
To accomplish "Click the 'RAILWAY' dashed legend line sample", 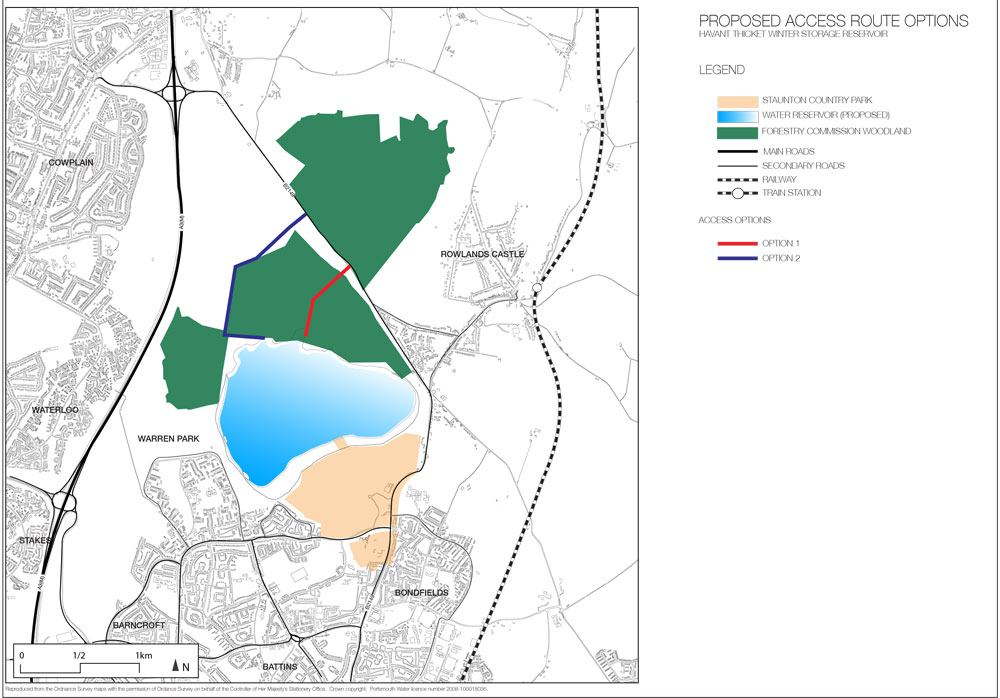I will (x=737, y=180).
